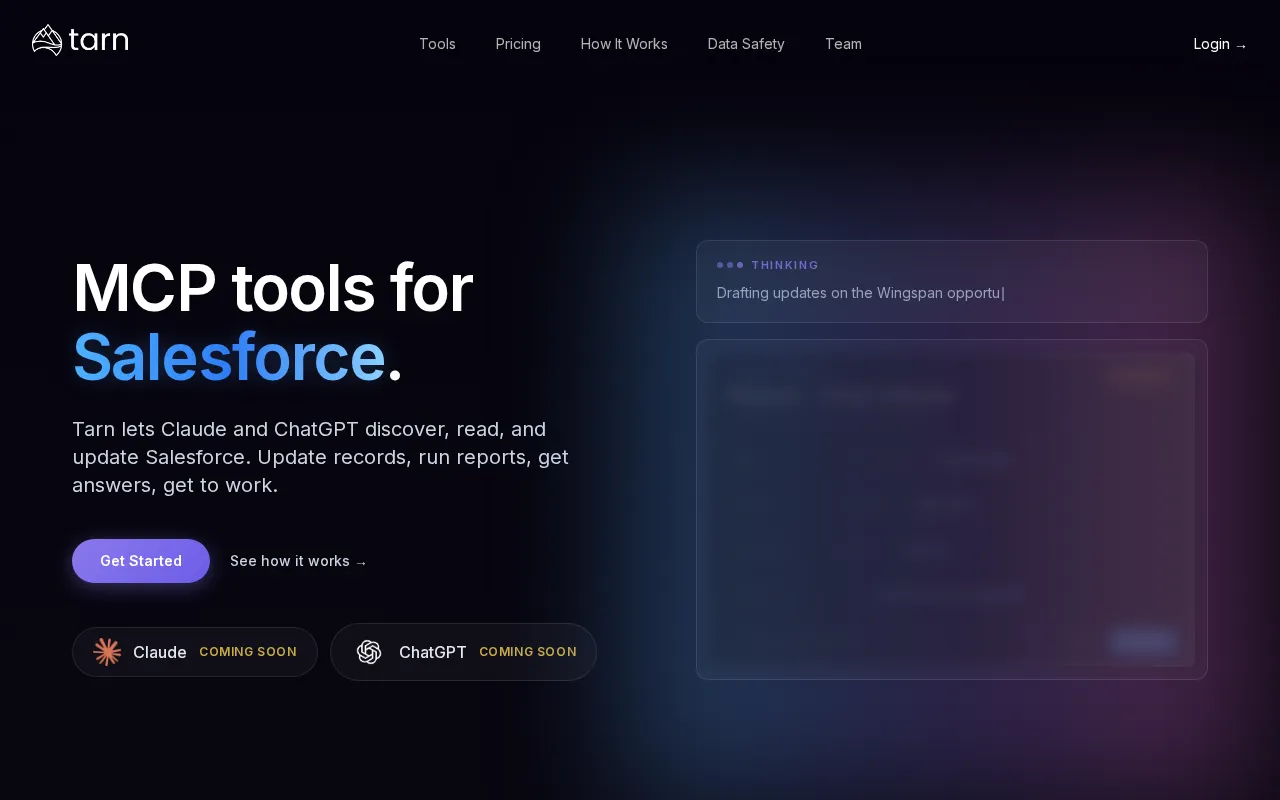Screen dimensions: 1280x800
Task: Click the THINKING label text
Action: (x=785, y=265)
